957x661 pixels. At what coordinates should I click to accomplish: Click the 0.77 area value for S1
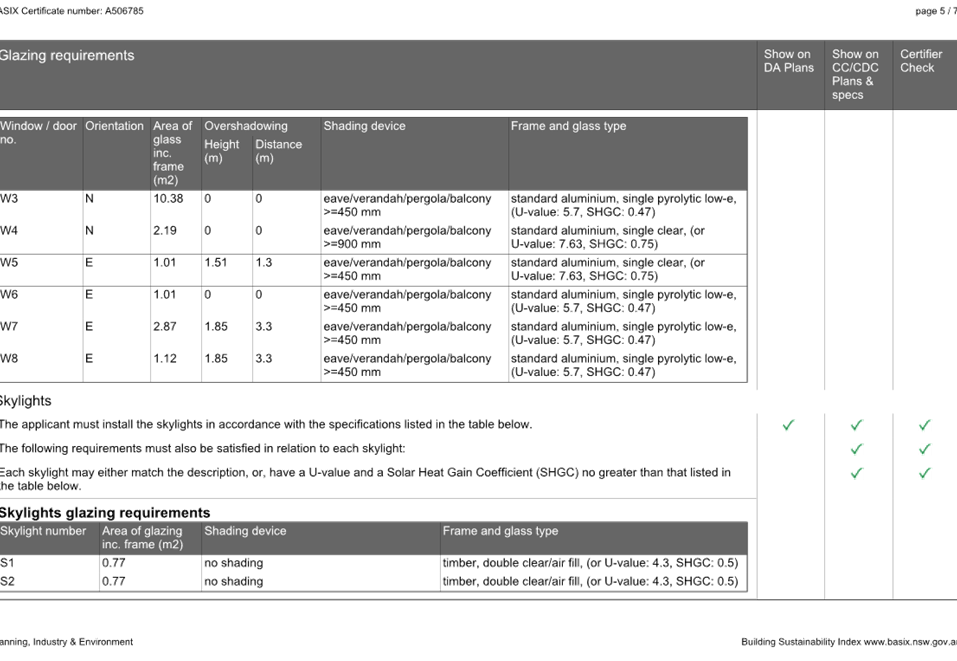tap(114, 563)
